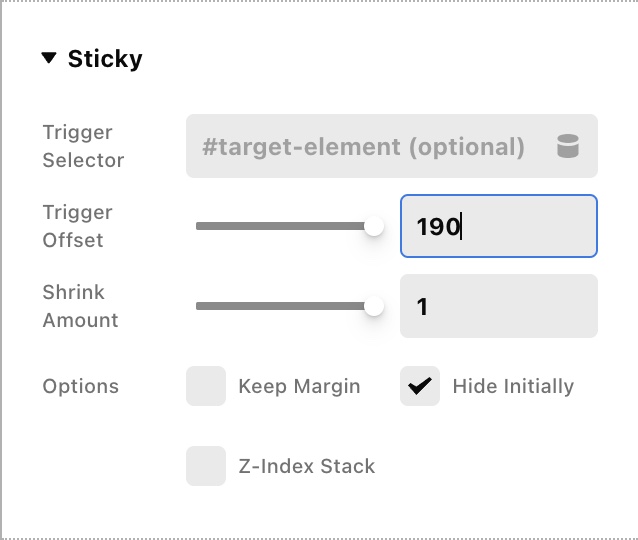Focus the Shrink Amount field showing 1
638x540 pixels.
[499, 306]
